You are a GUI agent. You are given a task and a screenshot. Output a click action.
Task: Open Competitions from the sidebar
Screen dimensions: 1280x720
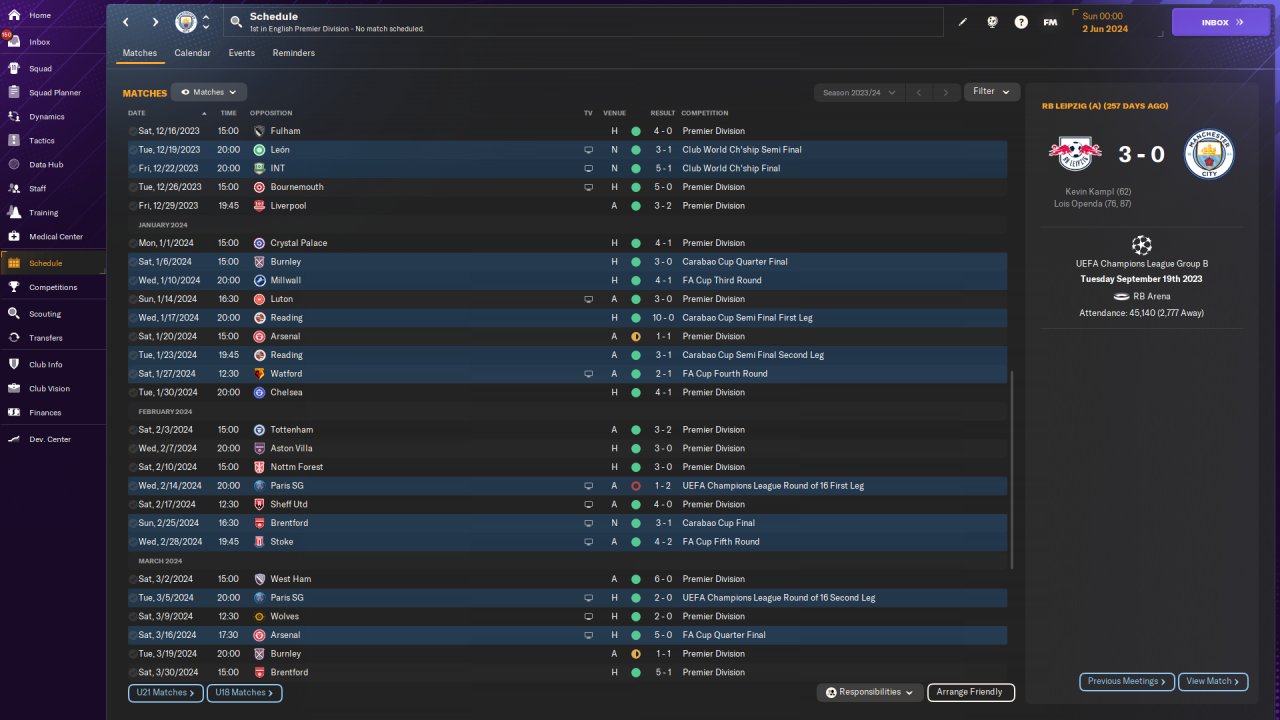tap(53, 287)
